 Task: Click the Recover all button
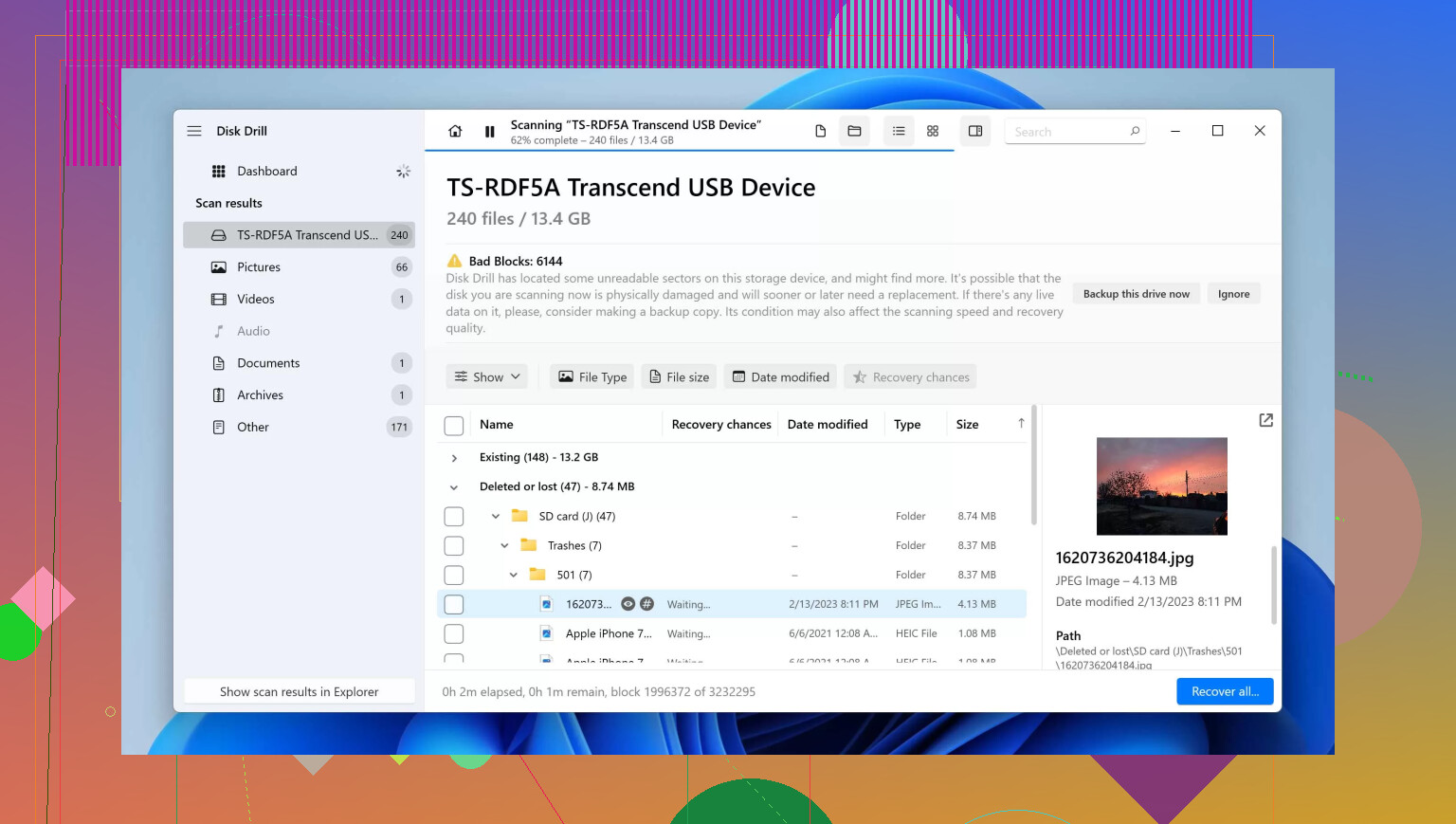coord(1225,691)
